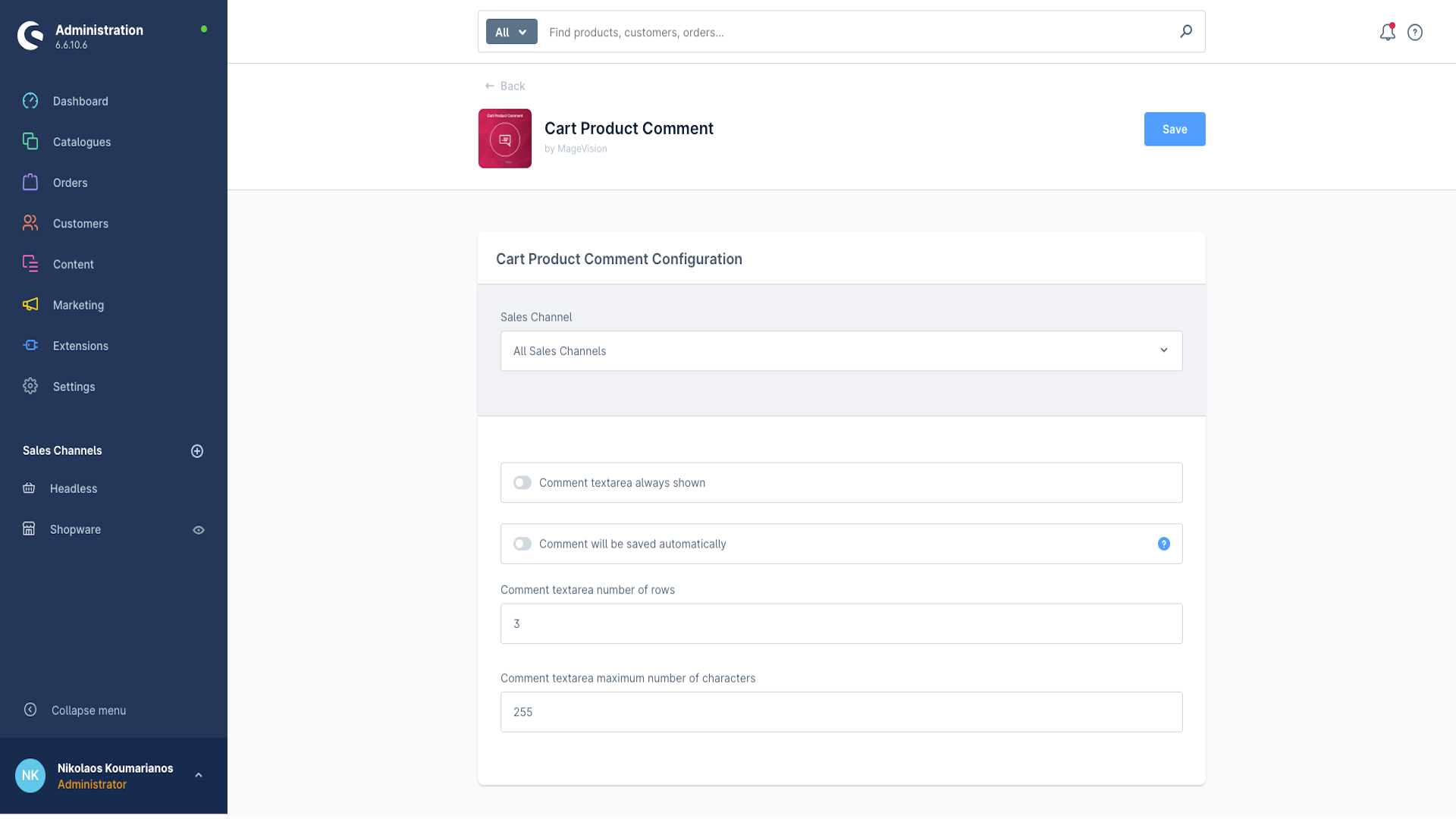The width and height of the screenshot is (1456, 819).
Task: Open Extensions in the sidebar
Action: tap(80, 346)
